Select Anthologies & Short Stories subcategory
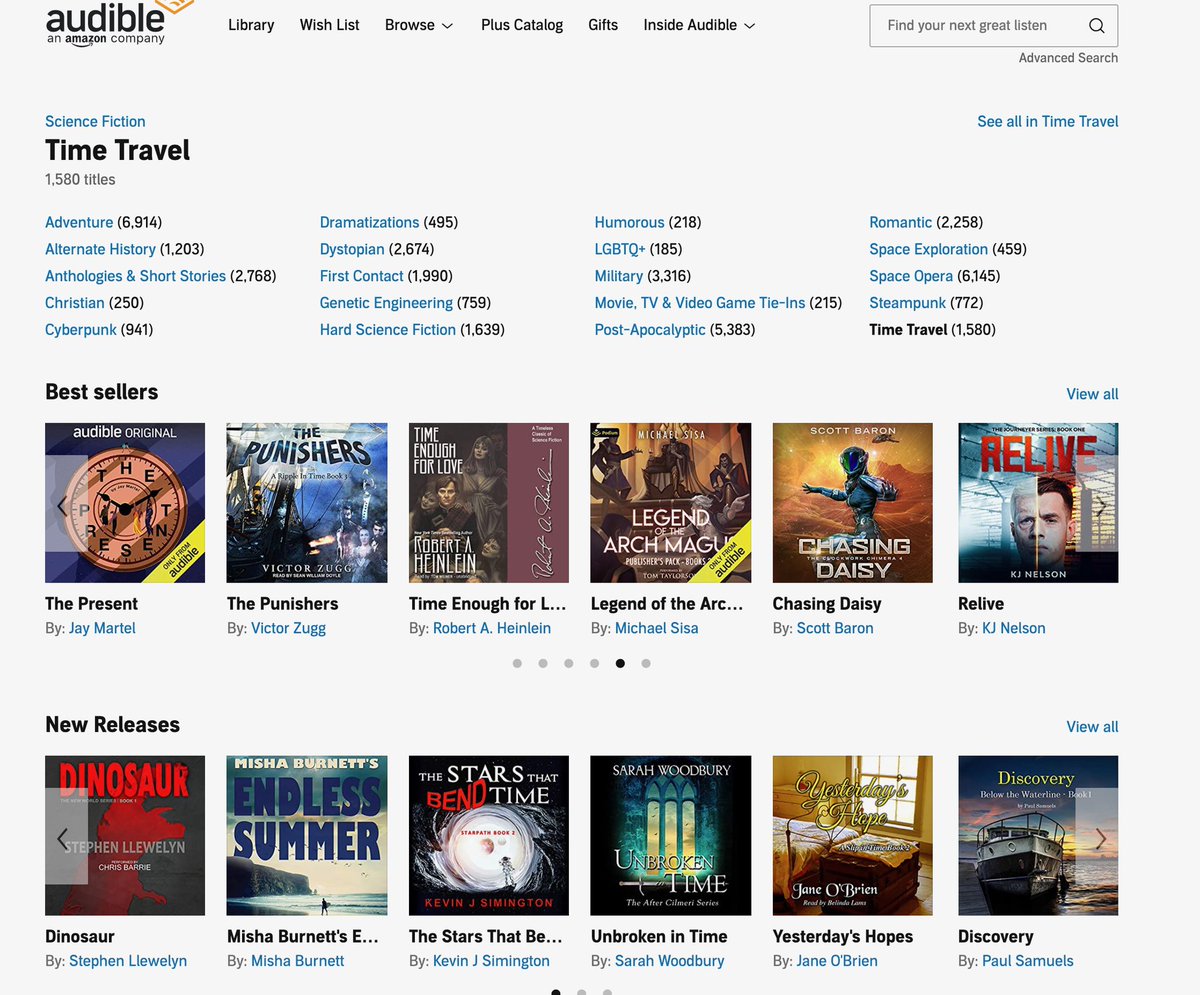The width and height of the screenshot is (1200, 995). pyautogui.click(x=135, y=276)
